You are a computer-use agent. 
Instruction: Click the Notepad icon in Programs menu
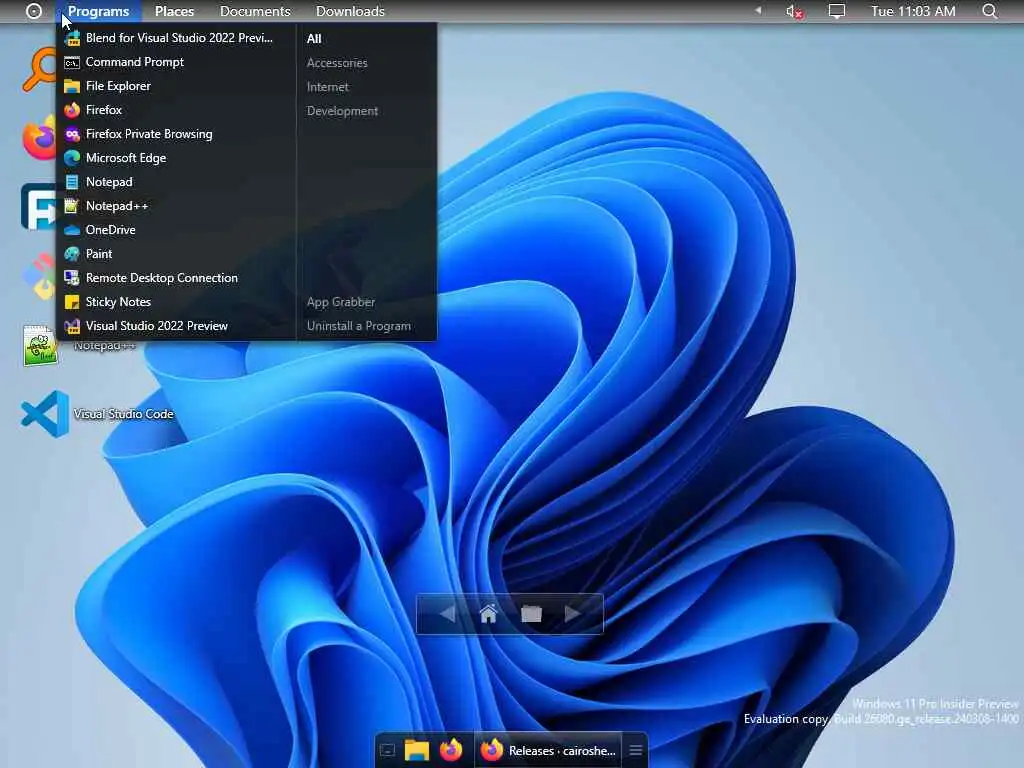click(x=72, y=182)
